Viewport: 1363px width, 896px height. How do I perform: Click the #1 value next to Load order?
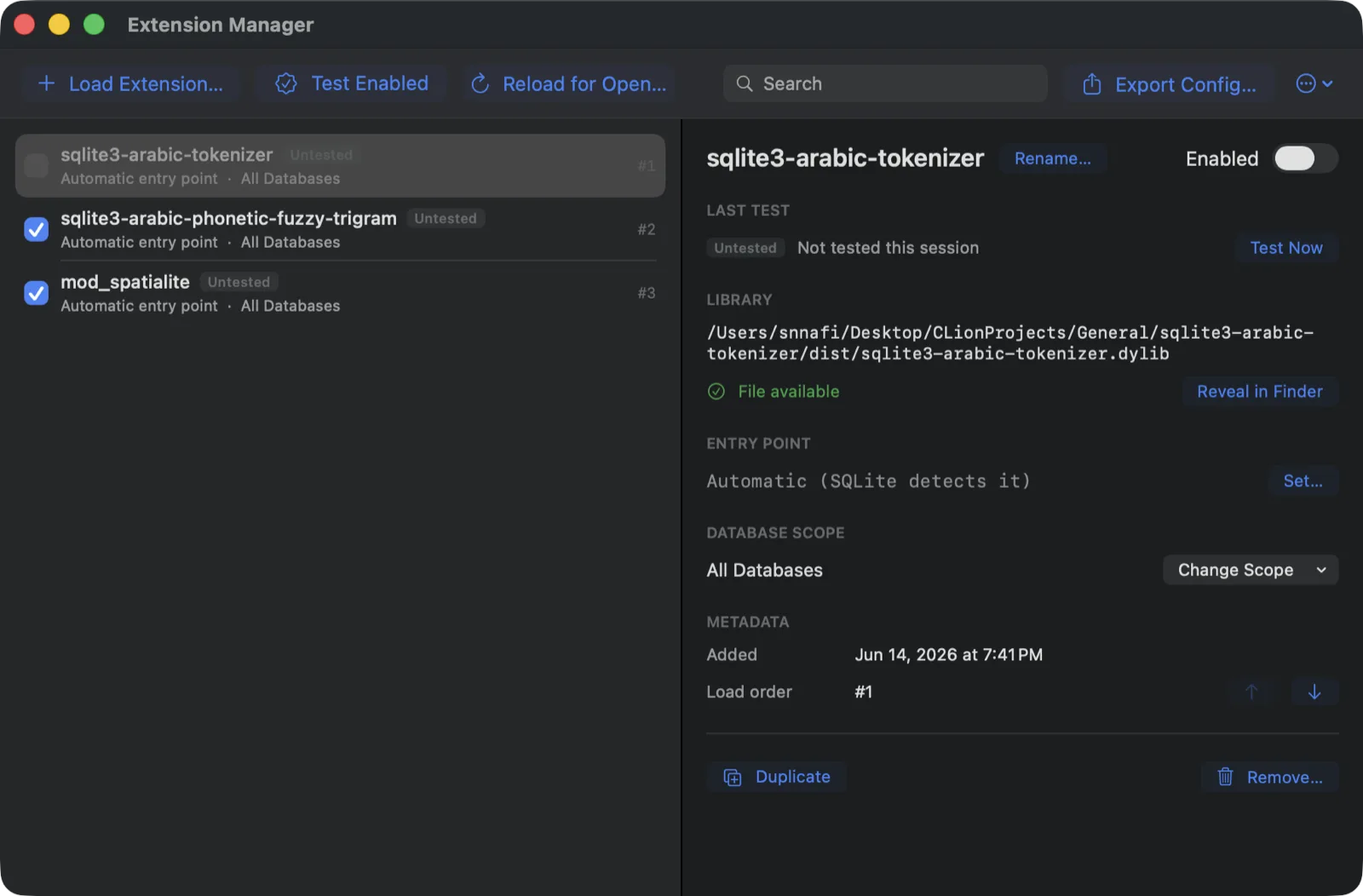coord(863,692)
